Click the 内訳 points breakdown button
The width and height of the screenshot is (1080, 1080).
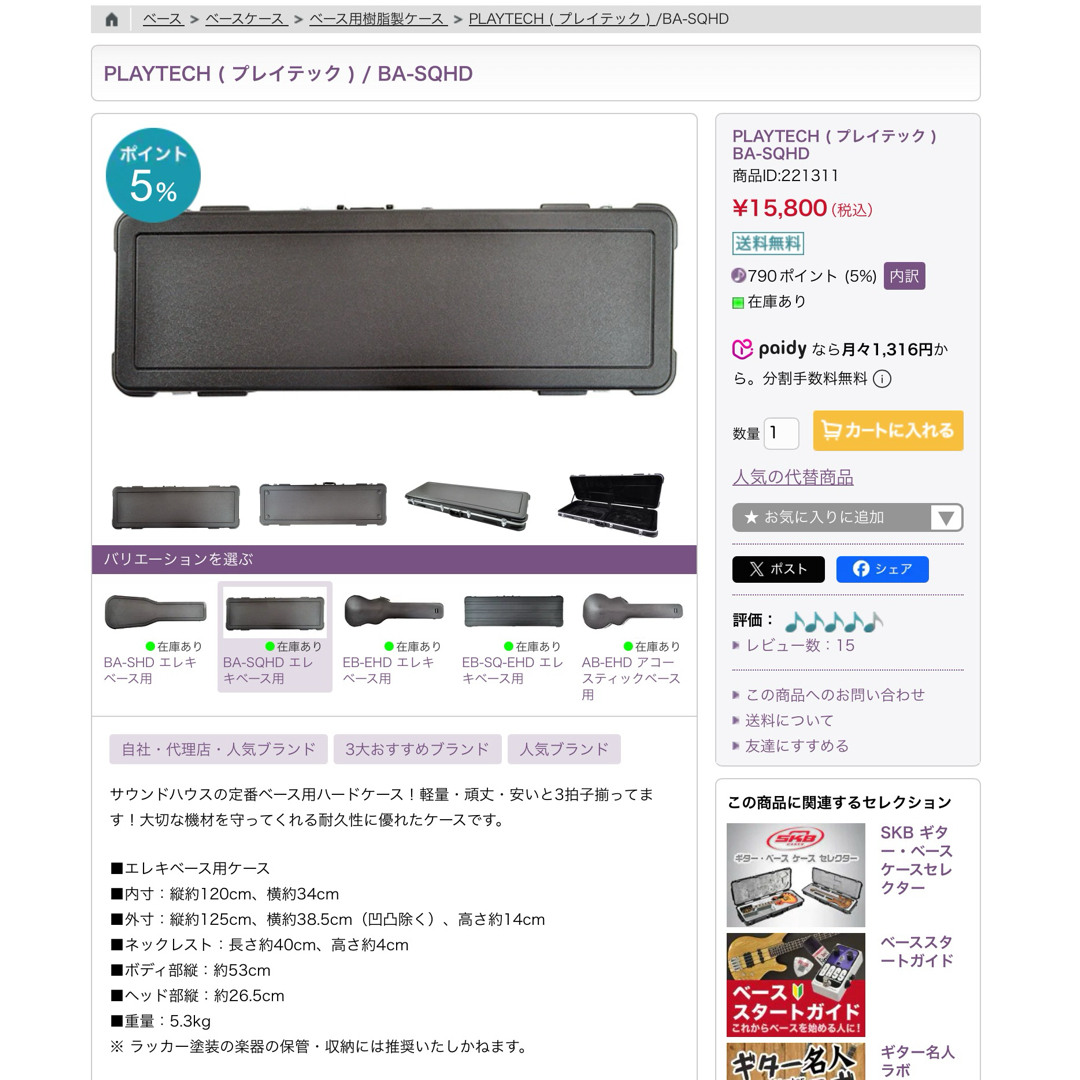[904, 276]
